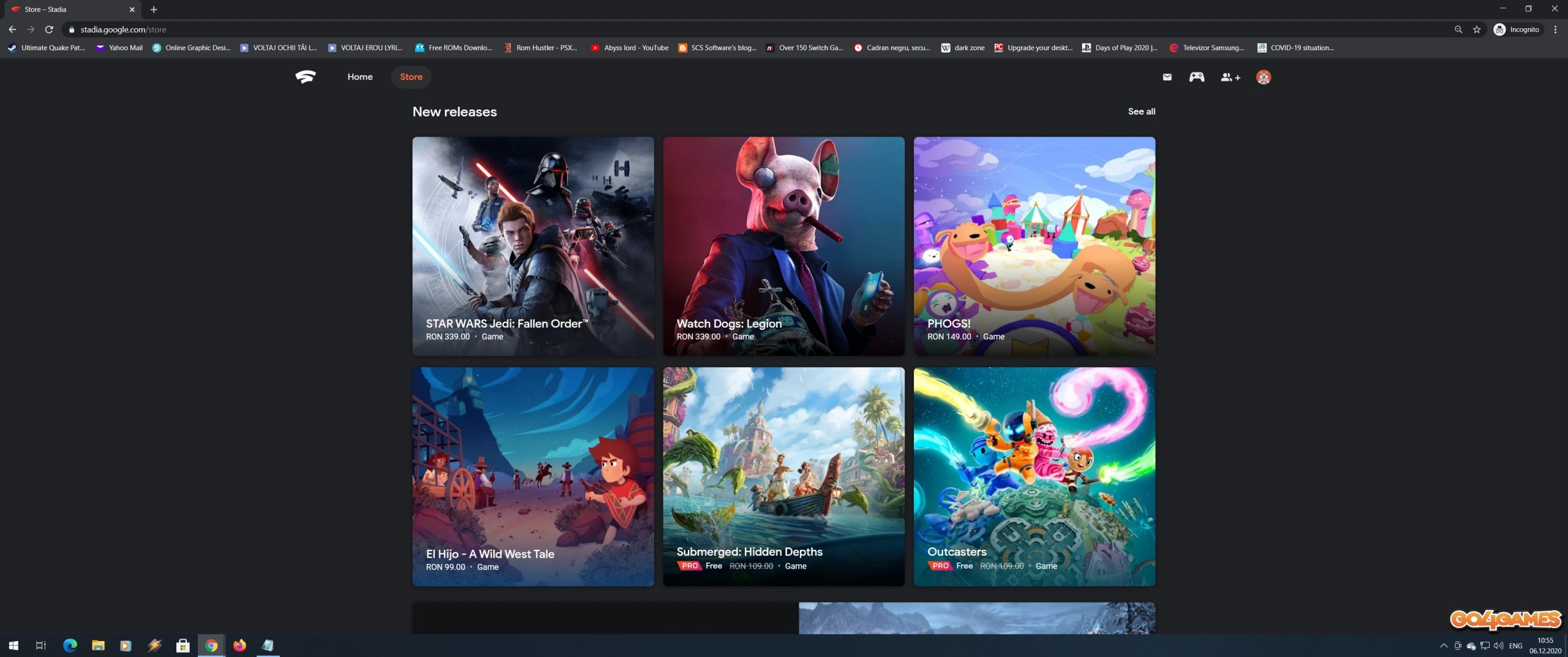Viewport: 1568px width, 657px height.
Task: Open the Outcasters game card
Action: coord(1034,476)
